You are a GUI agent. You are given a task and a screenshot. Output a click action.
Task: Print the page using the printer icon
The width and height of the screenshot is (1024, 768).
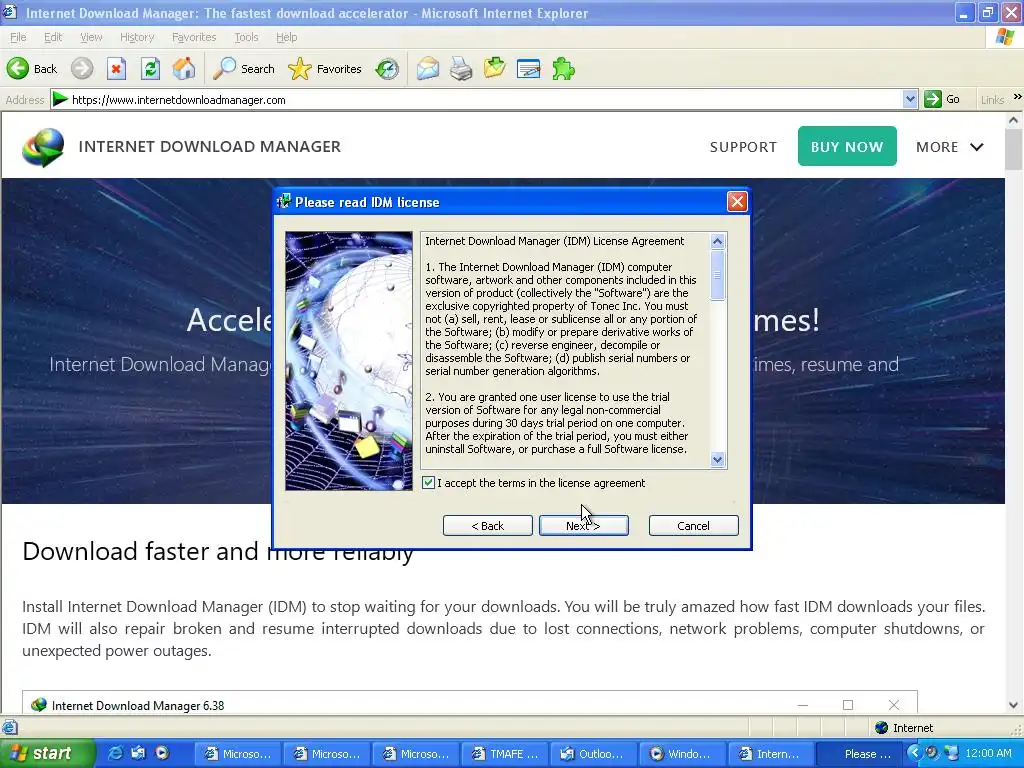pos(461,69)
